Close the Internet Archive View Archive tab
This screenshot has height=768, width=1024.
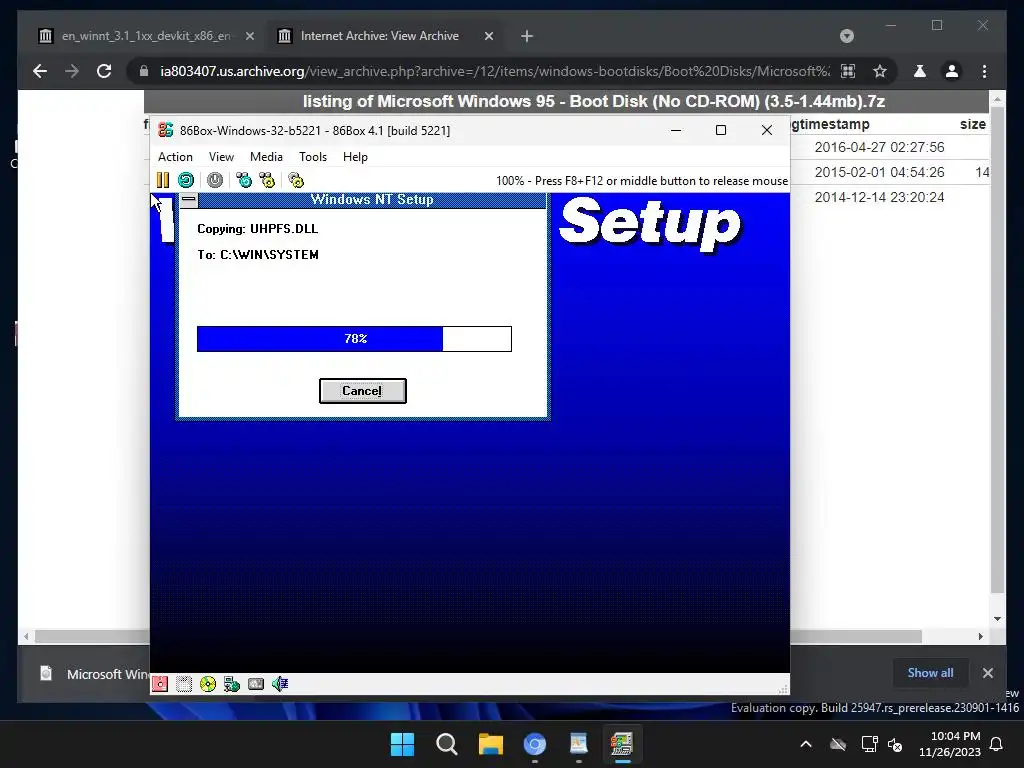coord(488,36)
